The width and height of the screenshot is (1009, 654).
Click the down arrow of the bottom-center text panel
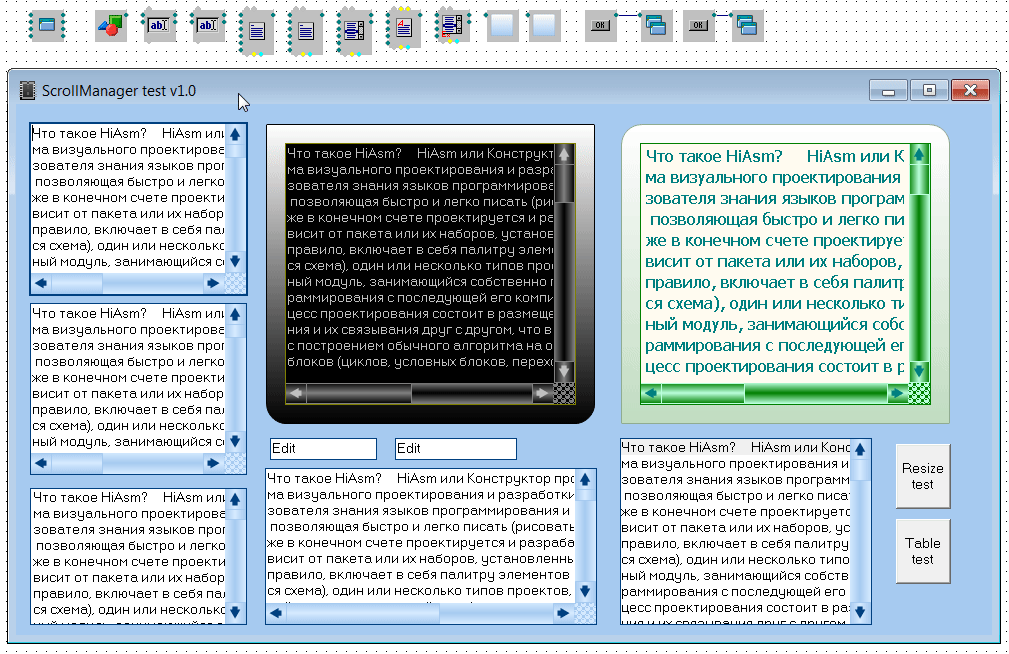[585, 591]
